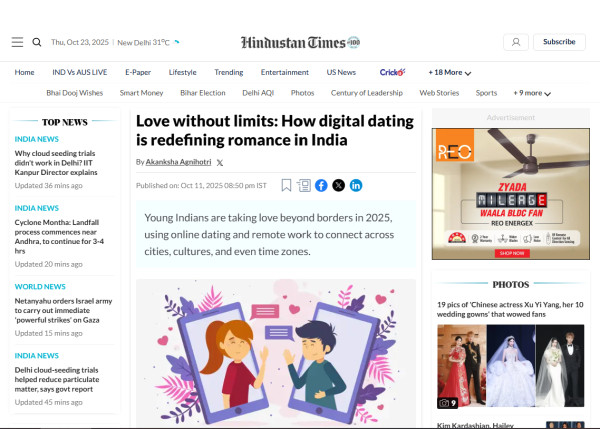600x429 pixels.
Task: Share article on Facebook
Action: [x=321, y=185]
